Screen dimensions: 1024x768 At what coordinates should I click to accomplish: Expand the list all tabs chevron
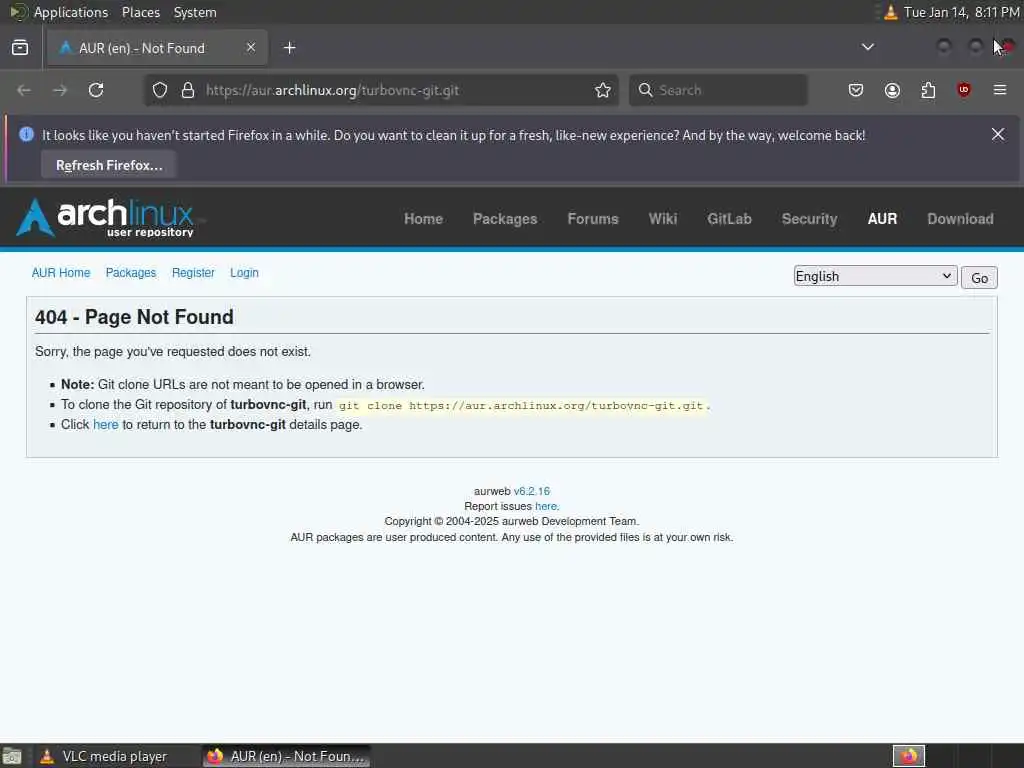tap(867, 47)
